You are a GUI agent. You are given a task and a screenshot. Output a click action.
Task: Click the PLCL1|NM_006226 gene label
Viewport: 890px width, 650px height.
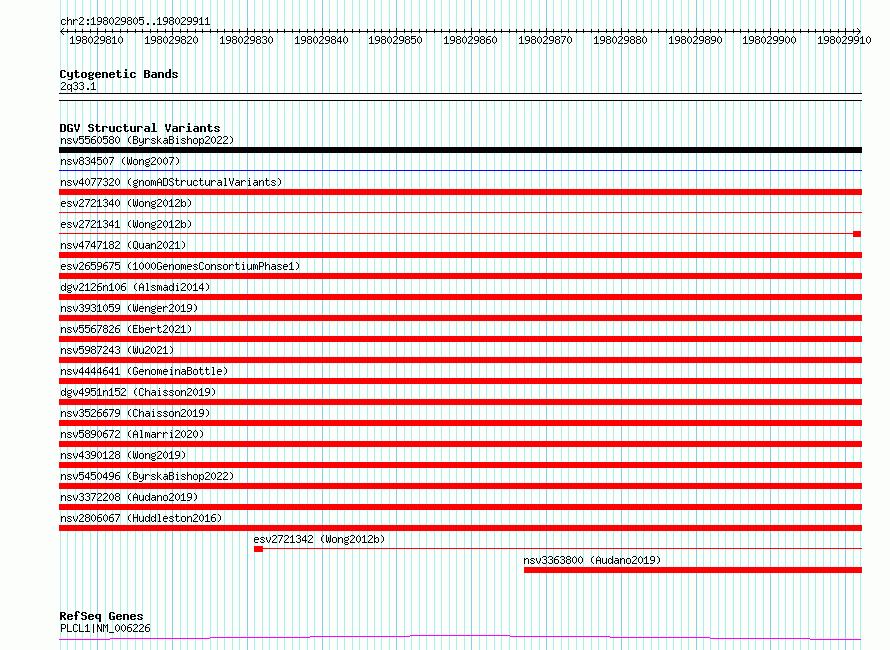coord(105,628)
